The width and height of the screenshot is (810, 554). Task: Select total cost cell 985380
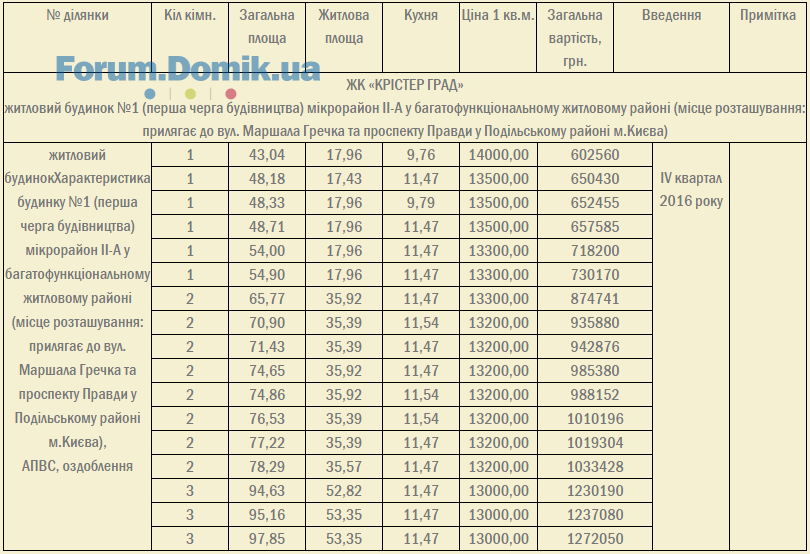tap(595, 371)
